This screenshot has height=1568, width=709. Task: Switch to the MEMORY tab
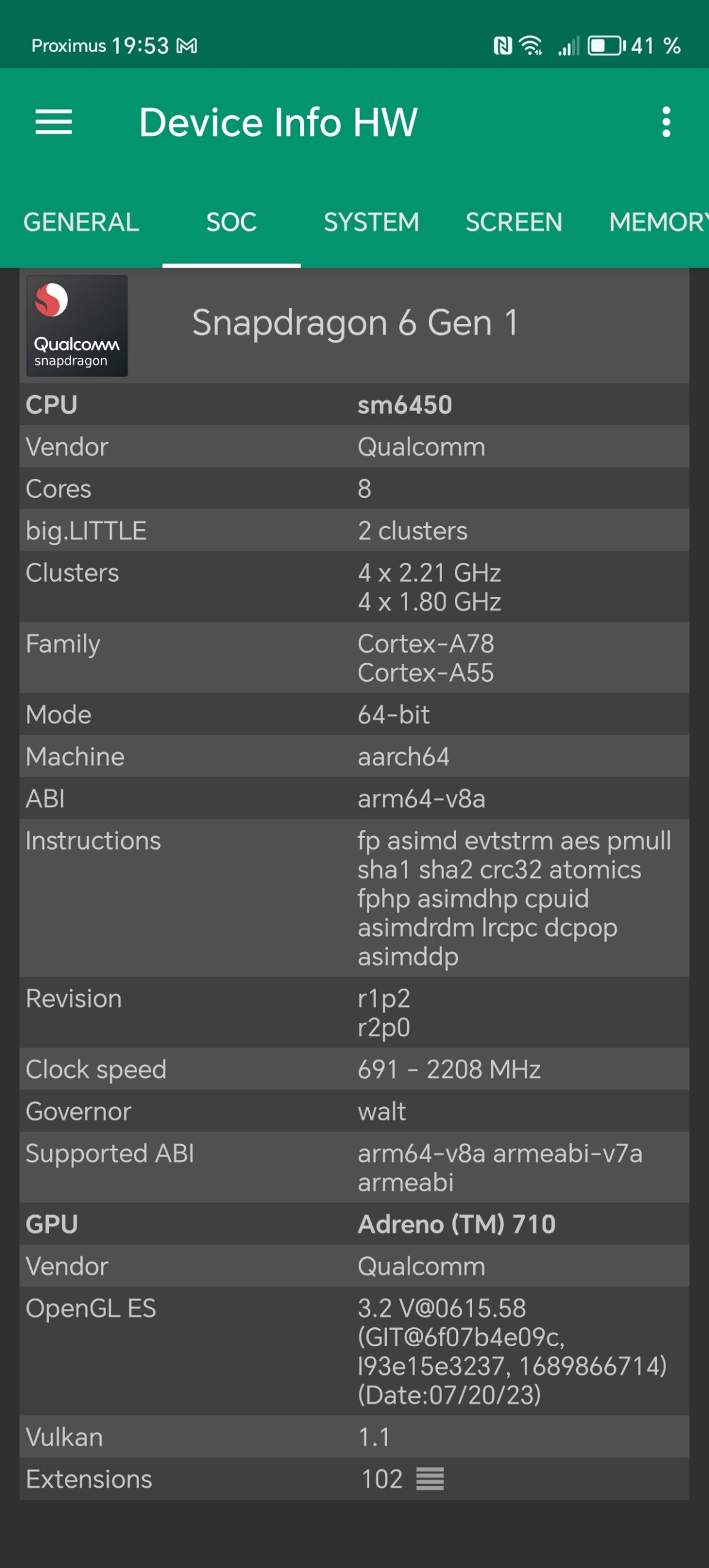[658, 222]
